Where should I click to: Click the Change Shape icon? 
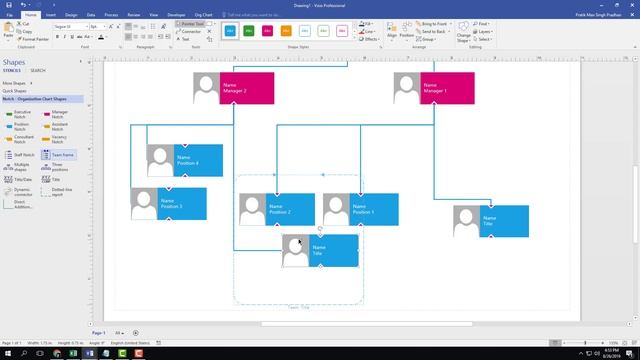coord(463,32)
